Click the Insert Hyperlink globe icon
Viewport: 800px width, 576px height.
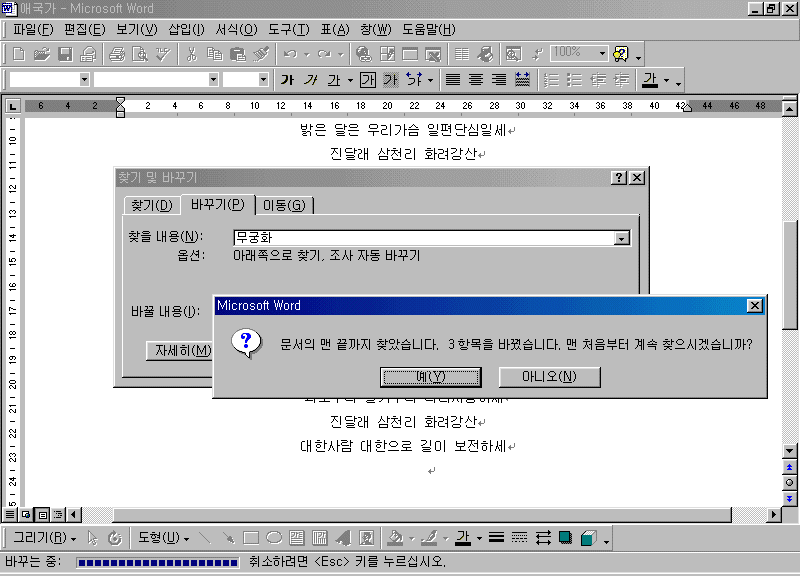tap(364, 54)
